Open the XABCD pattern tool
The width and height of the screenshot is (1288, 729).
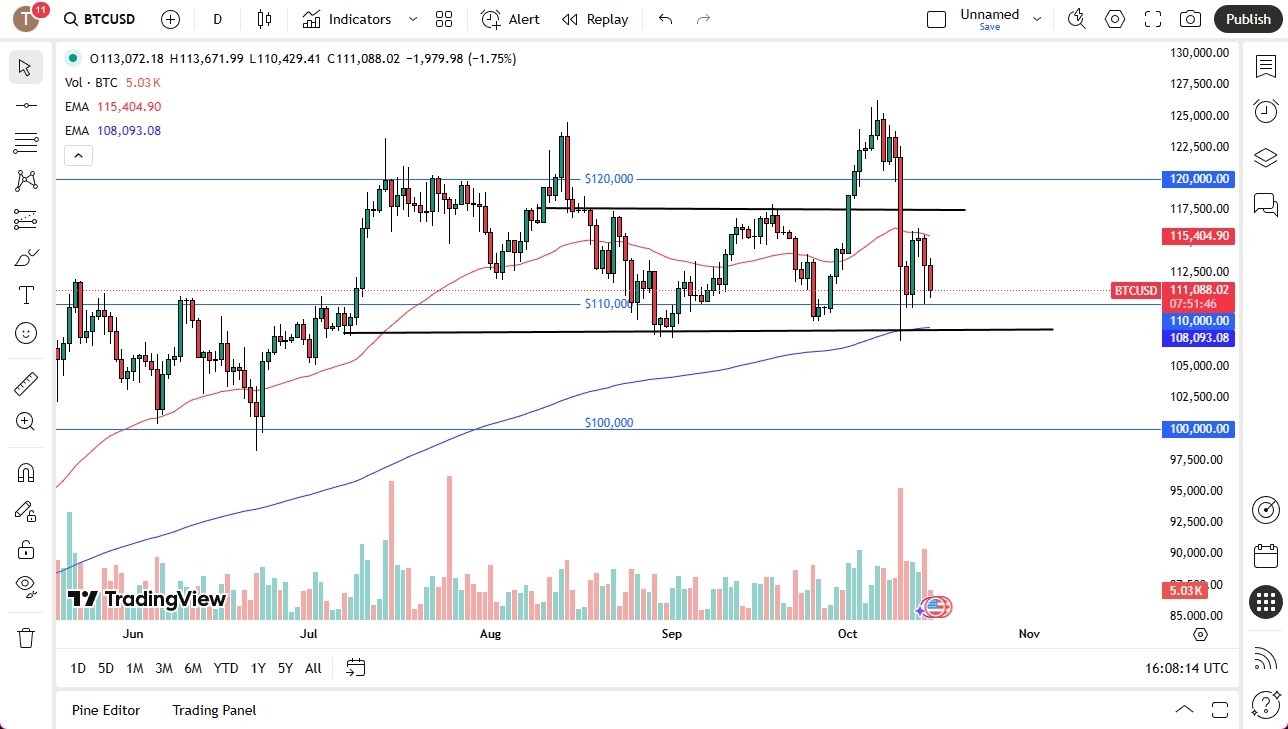pos(26,180)
